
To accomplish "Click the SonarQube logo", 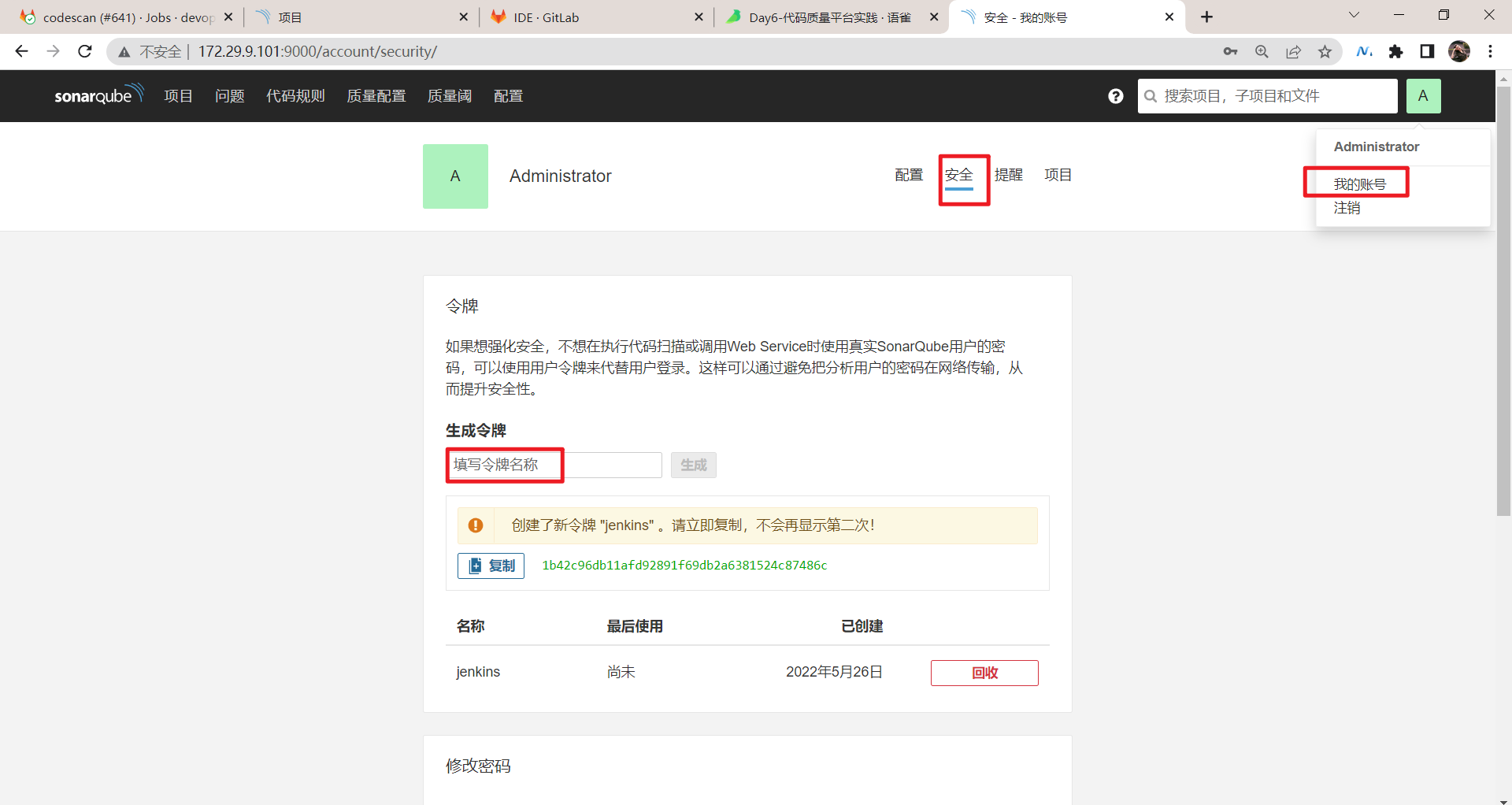I will [x=99, y=95].
